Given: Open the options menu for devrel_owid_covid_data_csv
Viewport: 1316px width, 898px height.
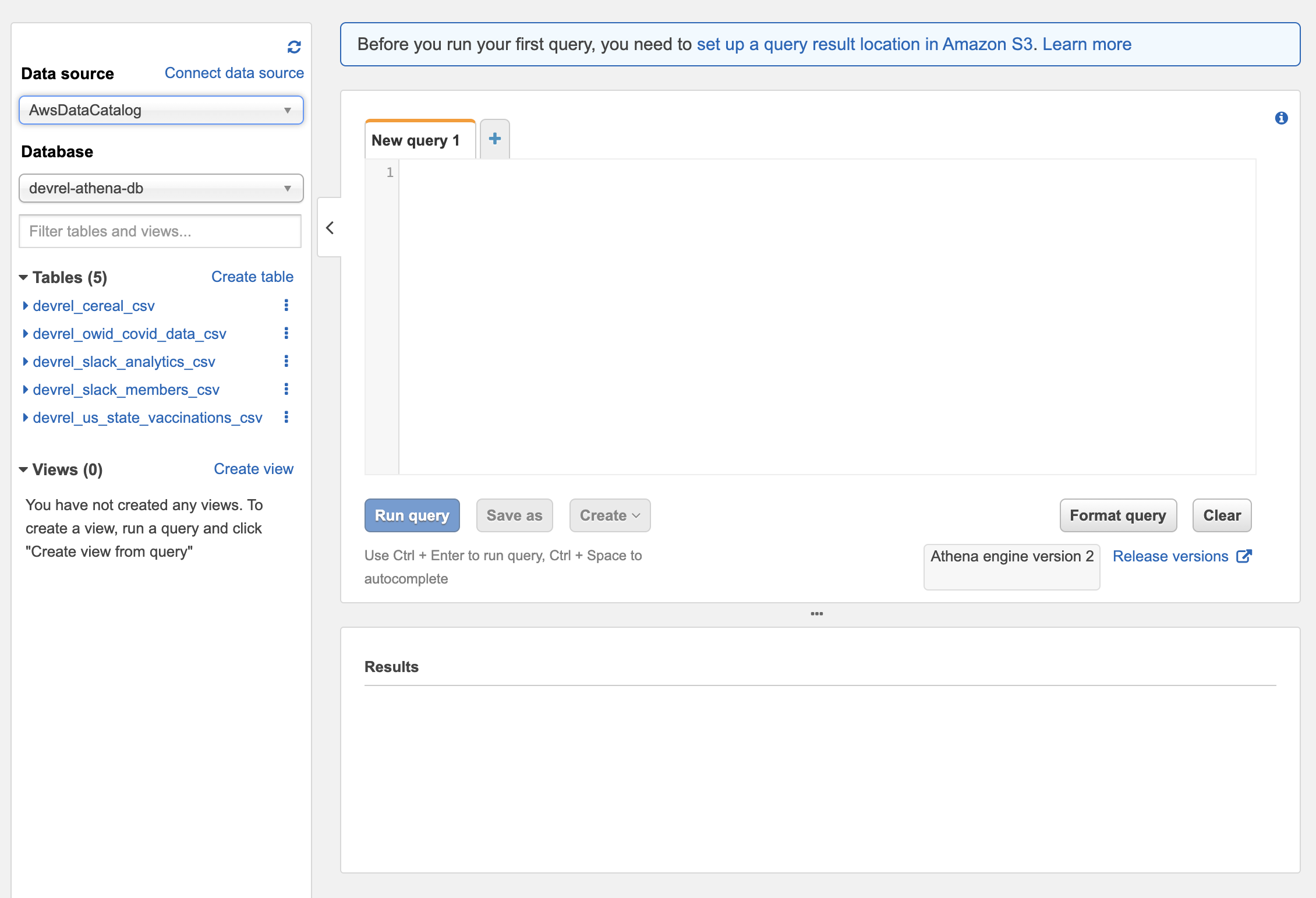Looking at the screenshot, I should [286, 333].
